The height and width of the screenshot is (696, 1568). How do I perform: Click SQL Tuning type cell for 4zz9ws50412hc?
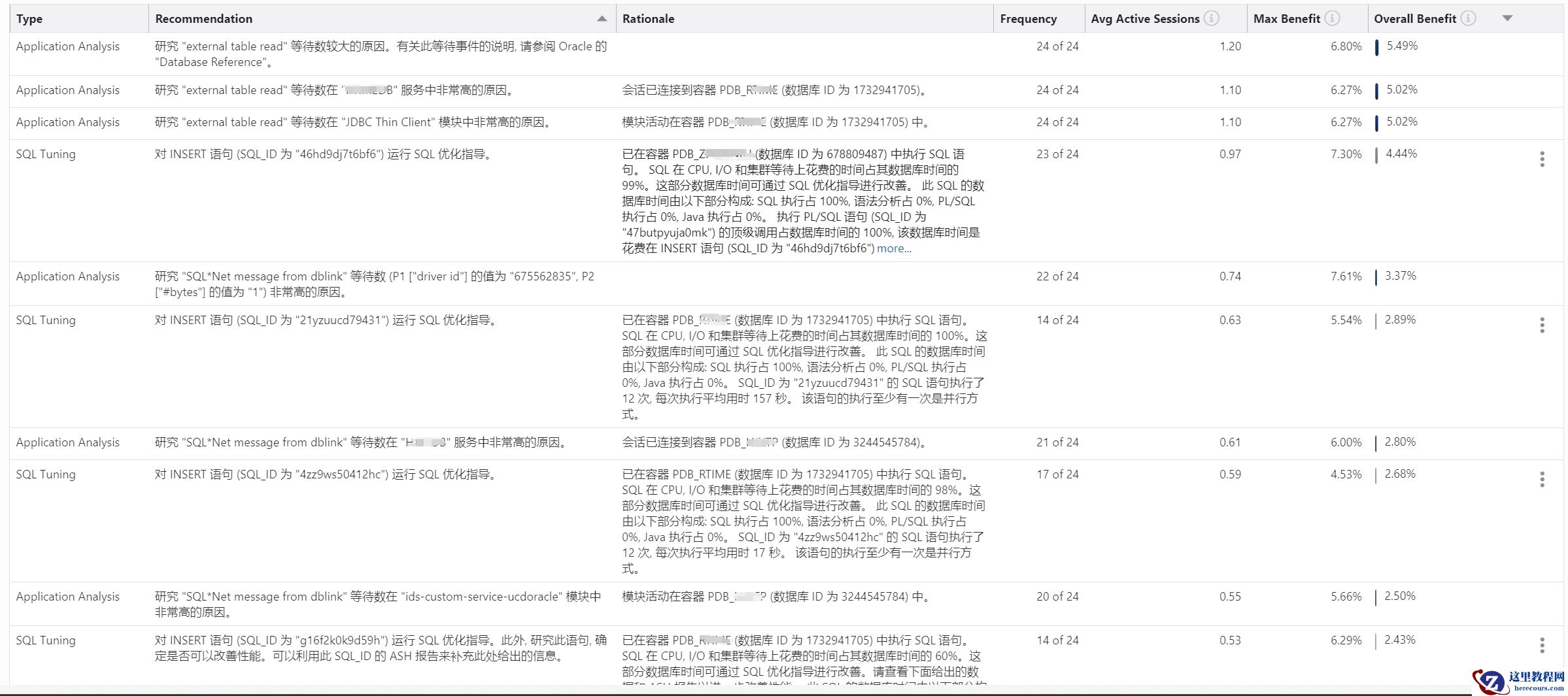pyautogui.click(x=46, y=474)
